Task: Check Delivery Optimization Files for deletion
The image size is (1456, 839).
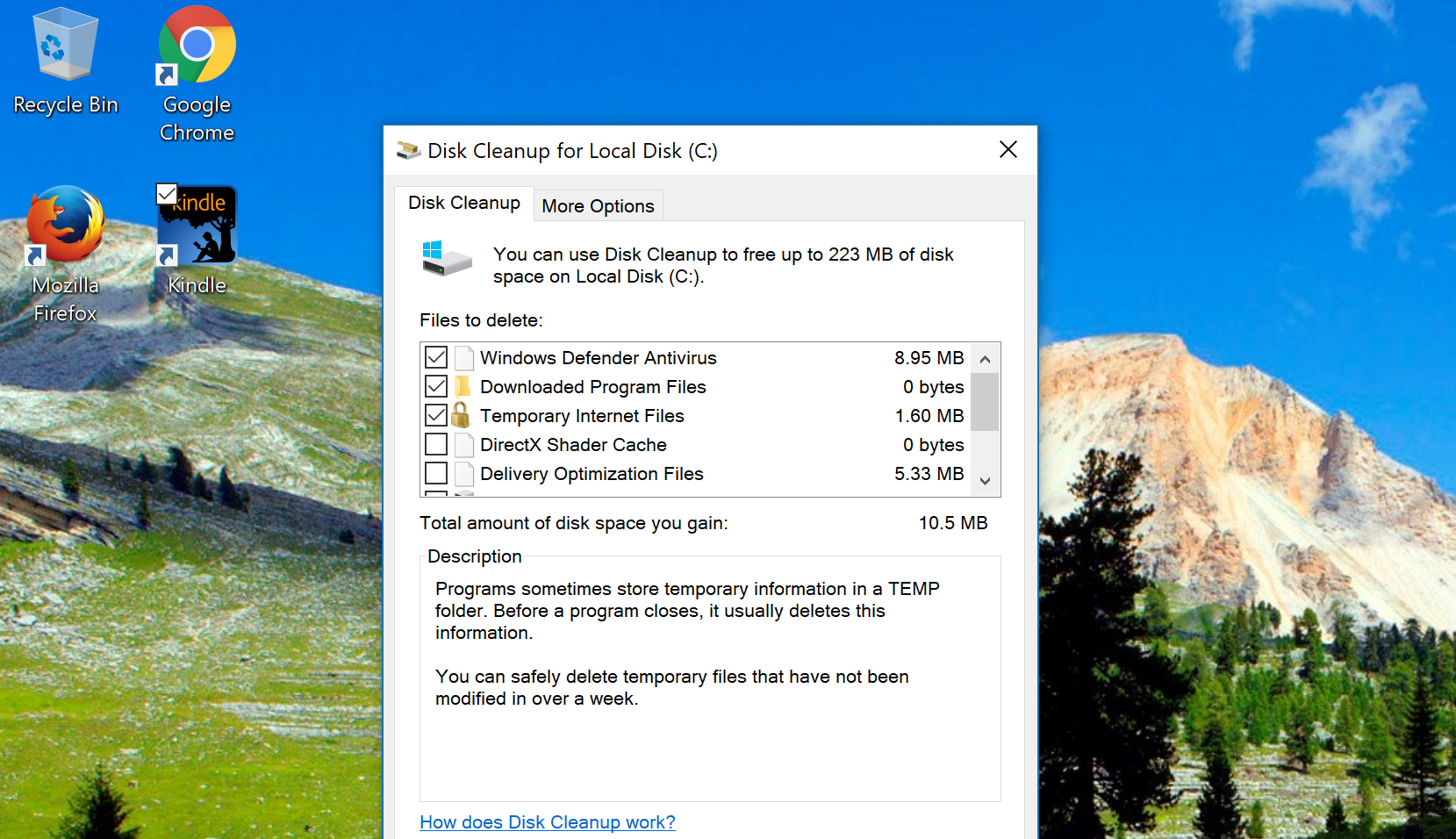Action: (436, 473)
